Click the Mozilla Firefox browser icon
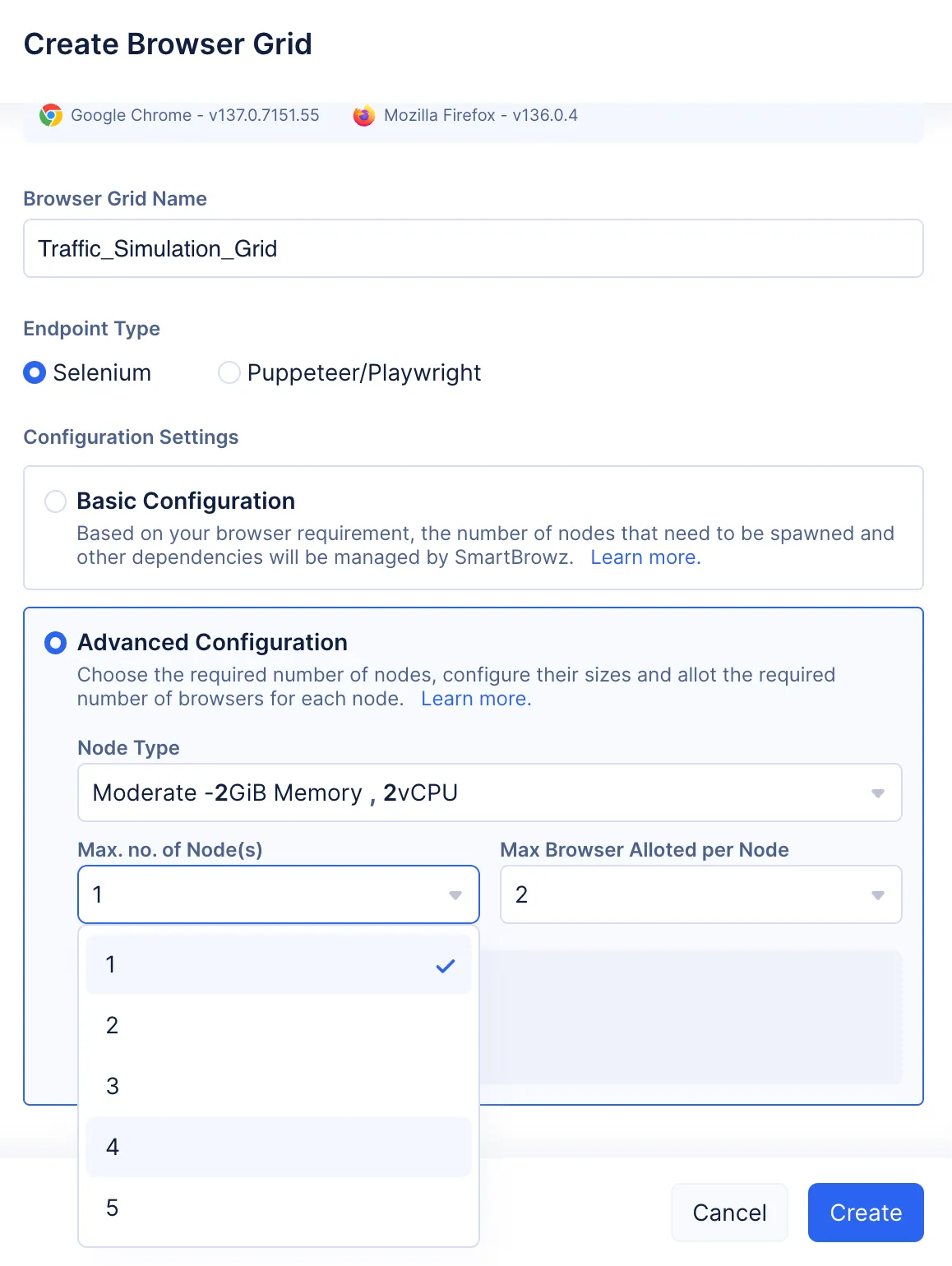 (364, 115)
